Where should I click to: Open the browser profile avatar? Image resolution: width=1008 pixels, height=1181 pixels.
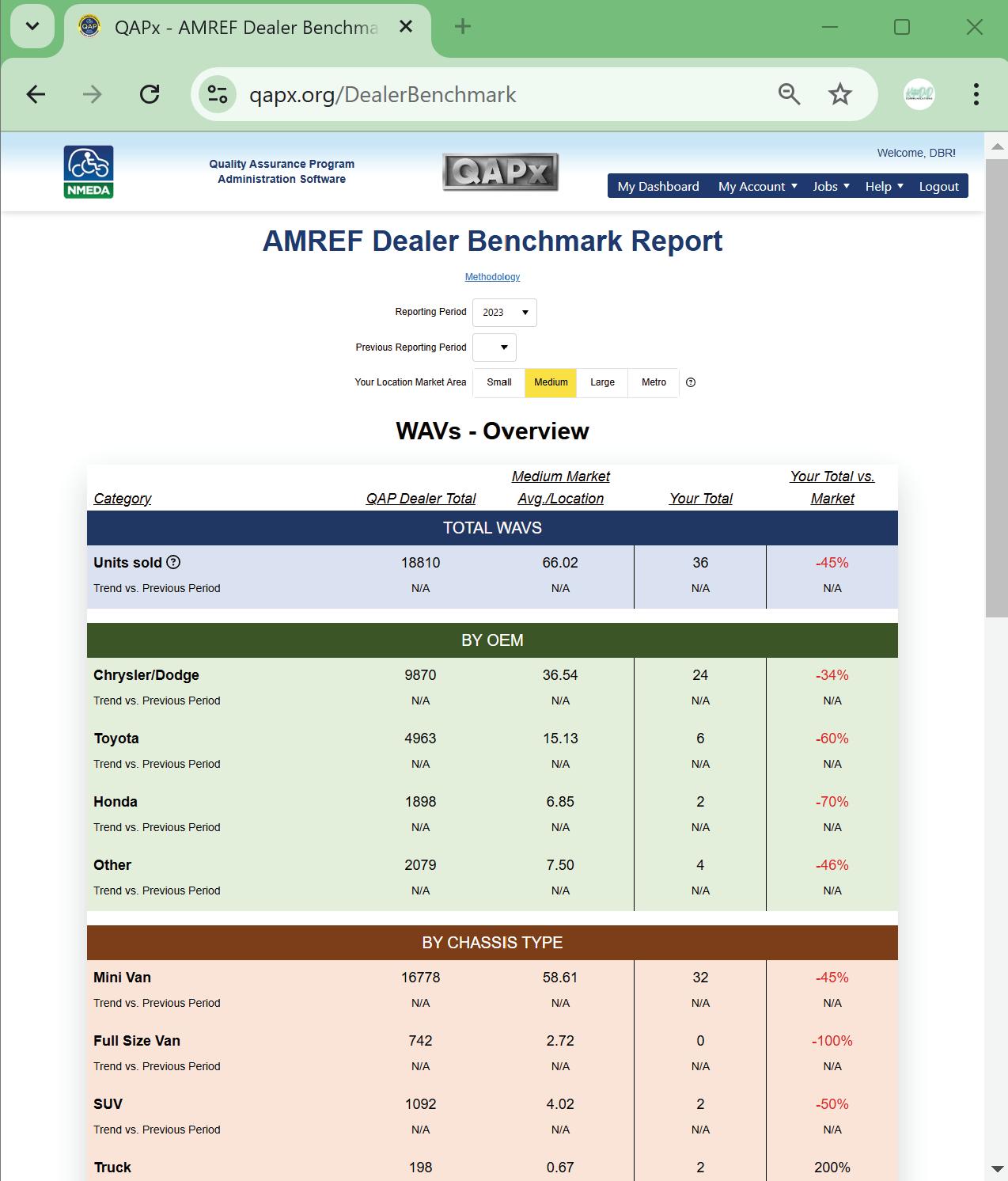(919, 94)
